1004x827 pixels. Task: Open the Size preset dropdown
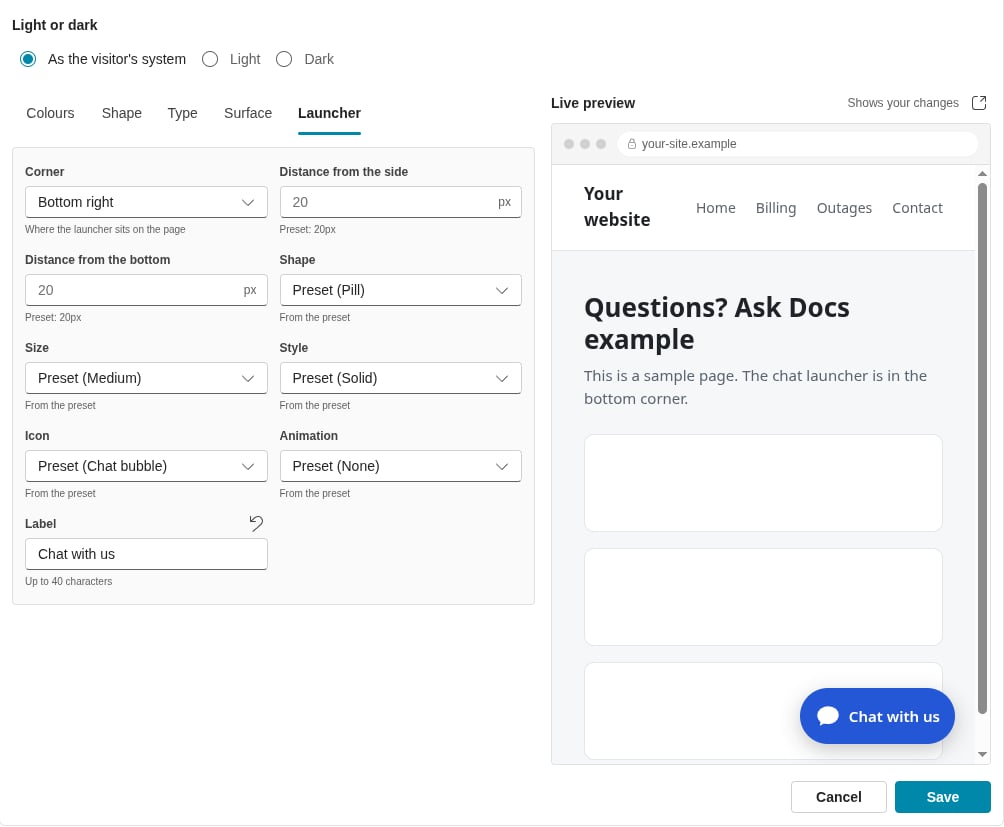click(146, 378)
